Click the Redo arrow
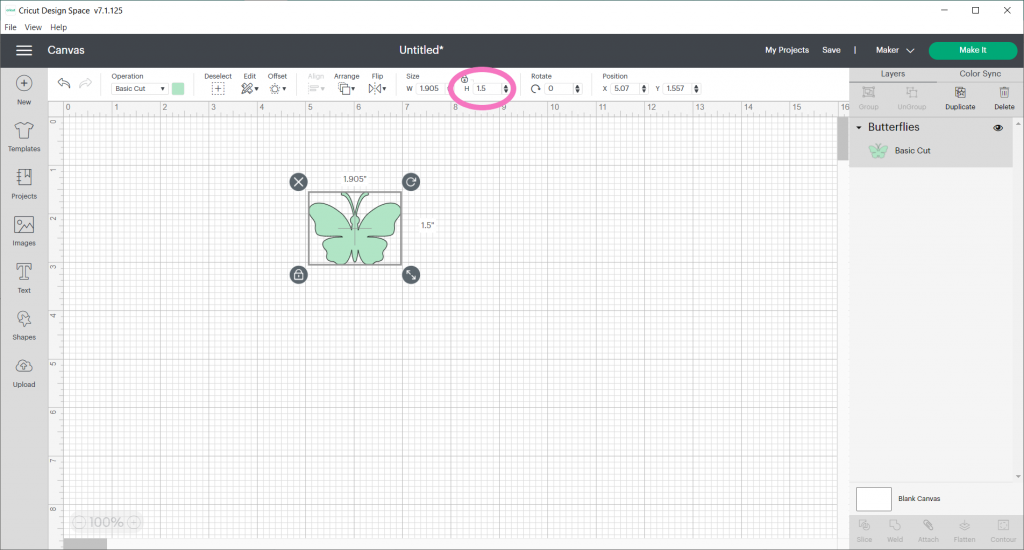 [86, 83]
